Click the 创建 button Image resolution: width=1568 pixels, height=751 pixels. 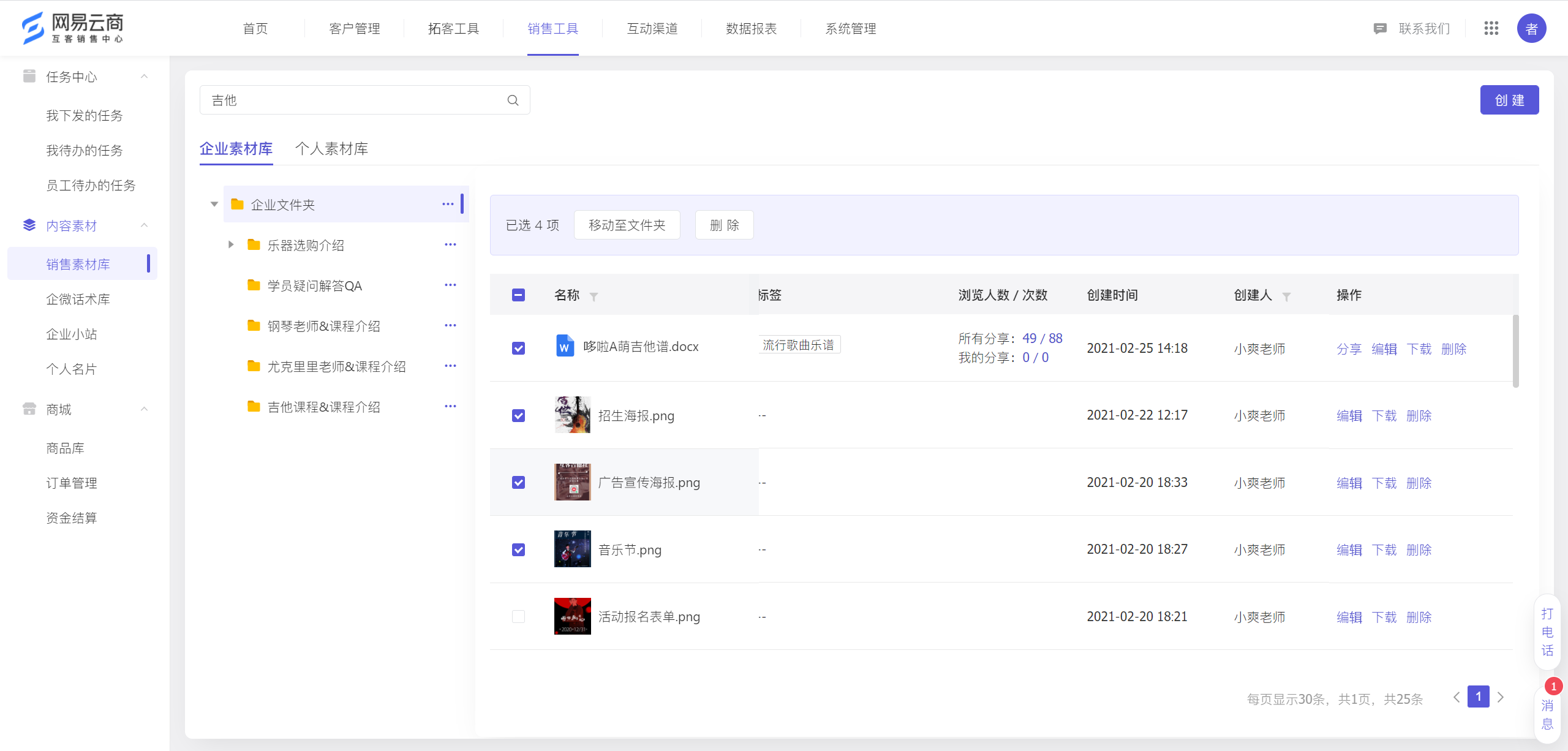click(x=1509, y=100)
